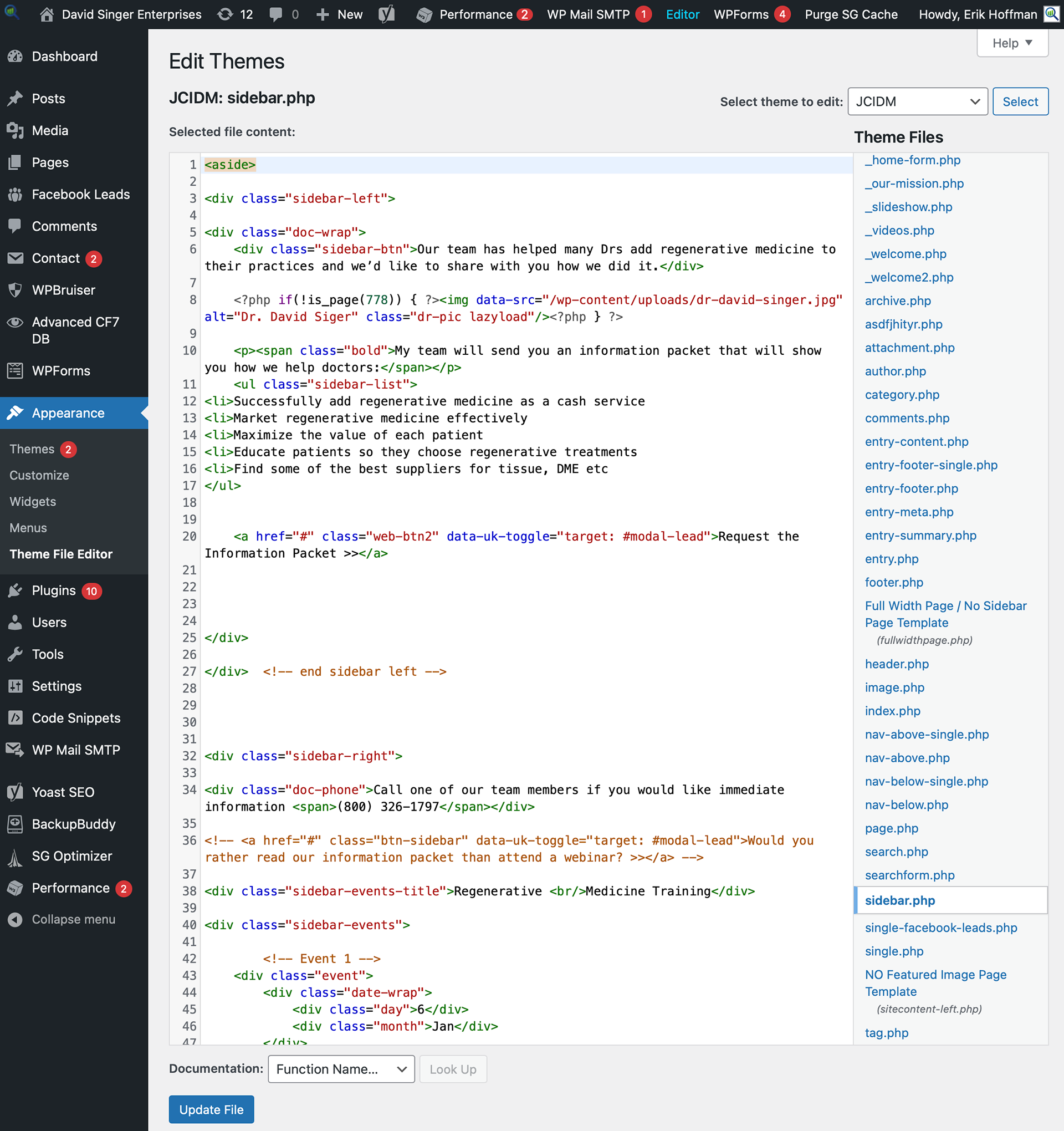Viewport: 1064px width, 1131px height.
Task: Click the BackupBuddy icon
Action: click(x=16, y=824)
